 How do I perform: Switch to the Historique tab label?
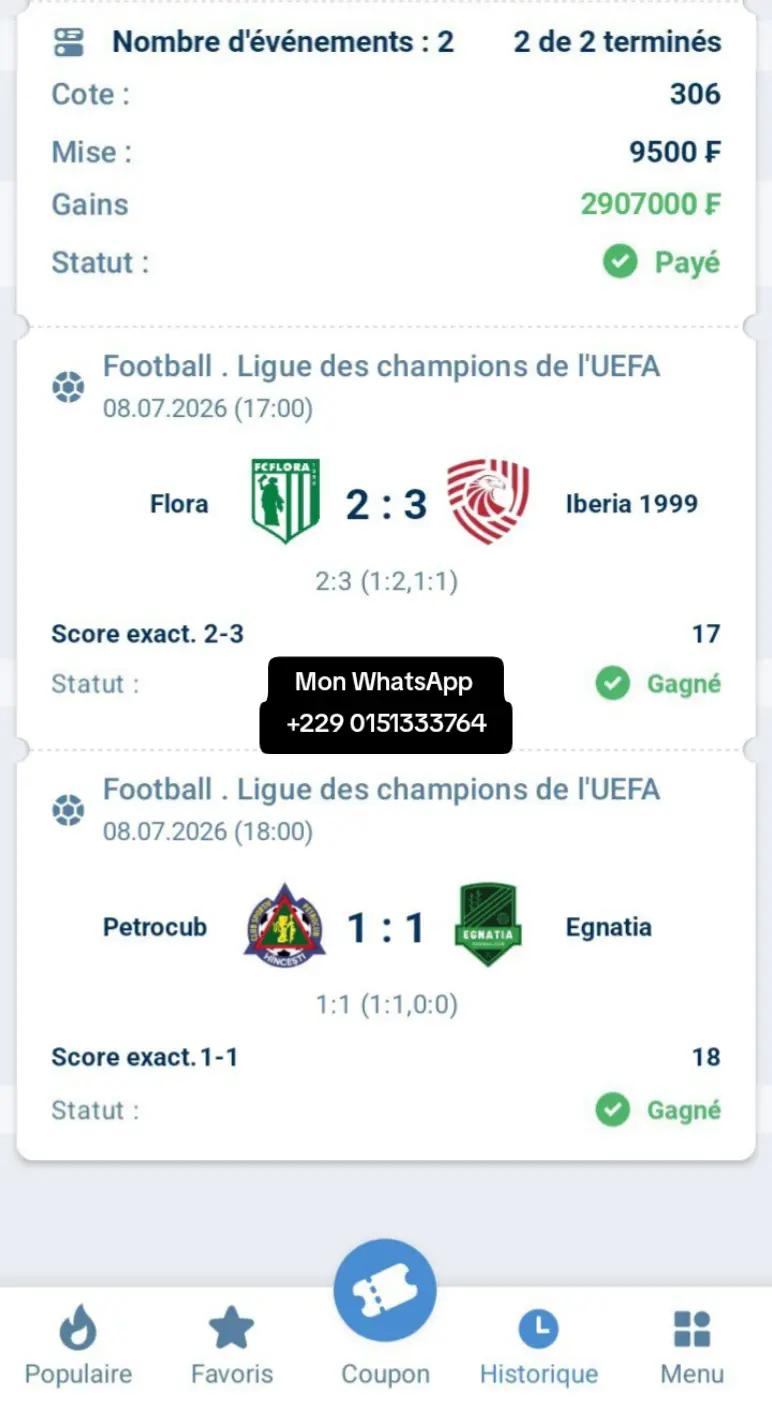[x=539, y=1374]
